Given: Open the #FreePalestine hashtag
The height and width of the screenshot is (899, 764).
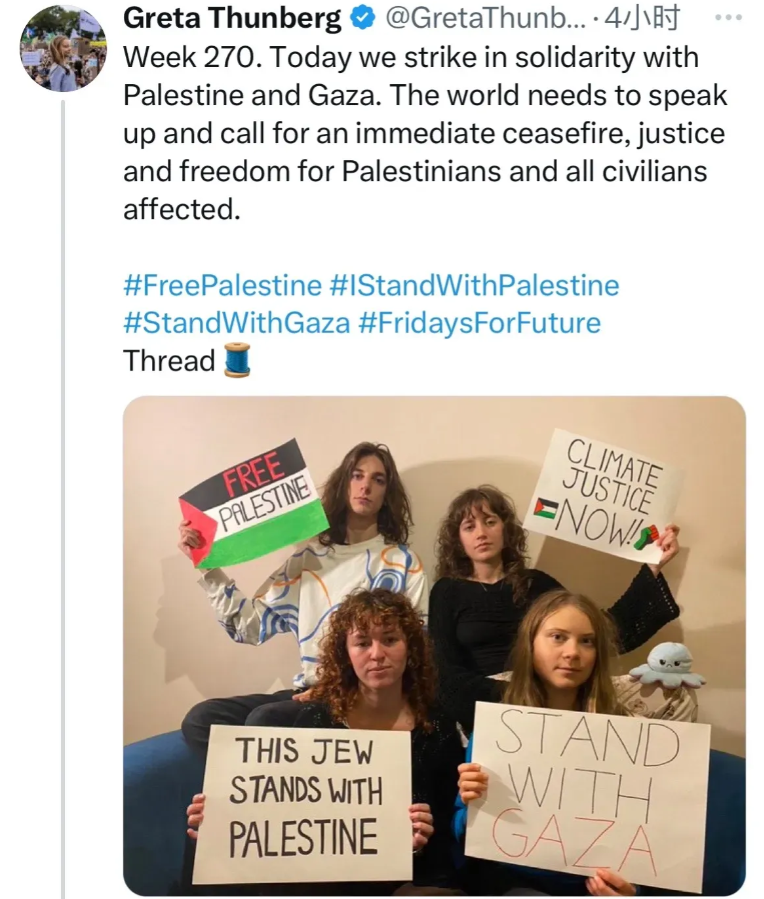Looking at the screenshot, I should coord(222,285).
